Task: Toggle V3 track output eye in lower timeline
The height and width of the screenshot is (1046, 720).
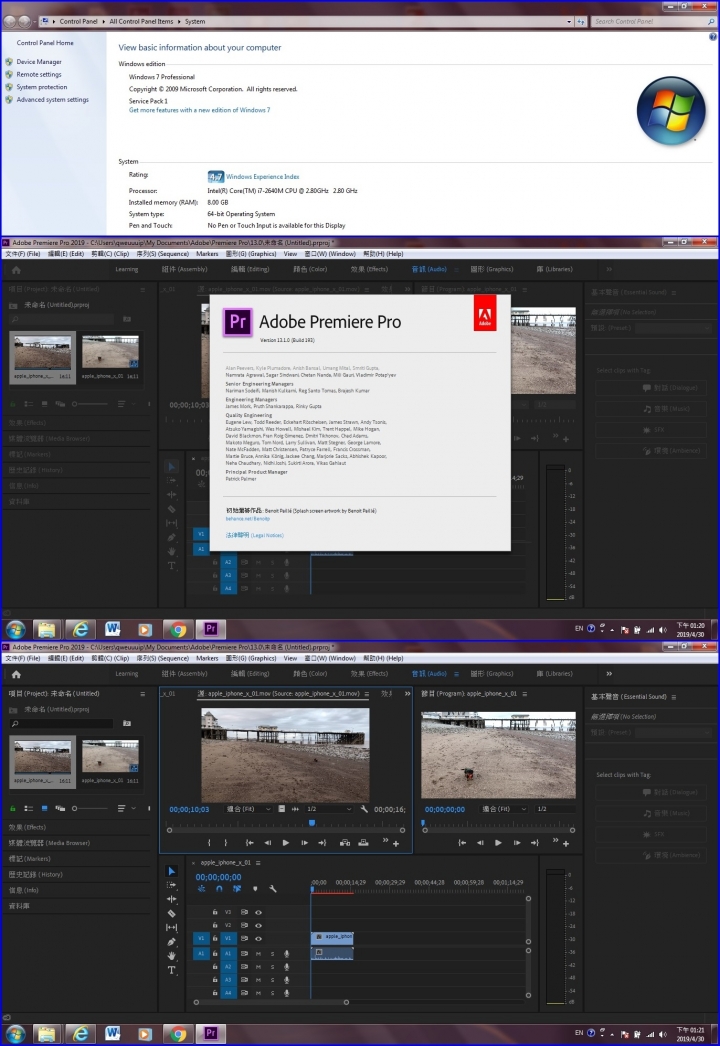Action: coord(258,912)
